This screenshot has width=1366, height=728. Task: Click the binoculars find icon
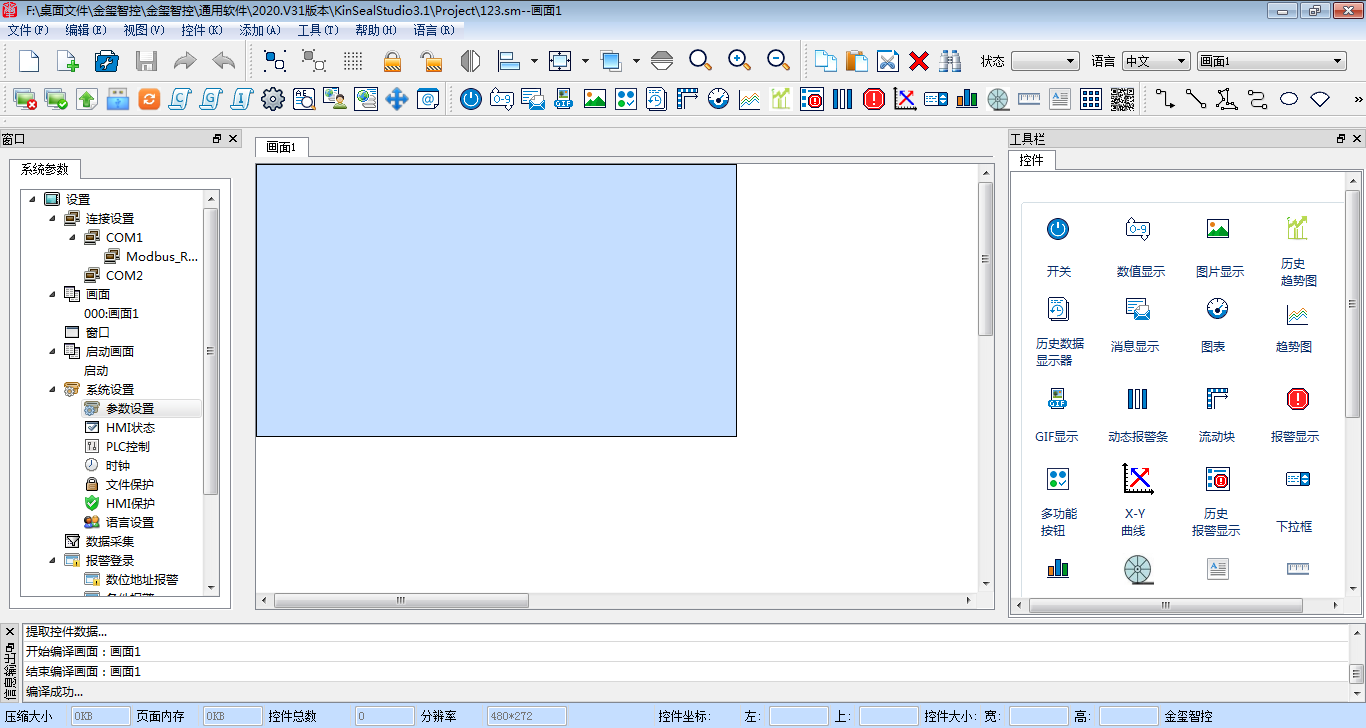coord(949,61)
